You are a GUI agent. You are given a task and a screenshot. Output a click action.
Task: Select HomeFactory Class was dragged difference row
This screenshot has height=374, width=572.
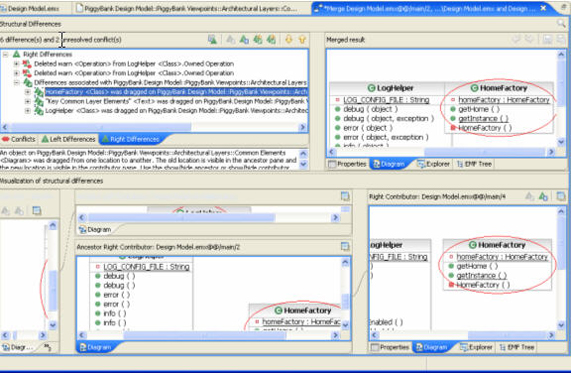pos(177,92)
